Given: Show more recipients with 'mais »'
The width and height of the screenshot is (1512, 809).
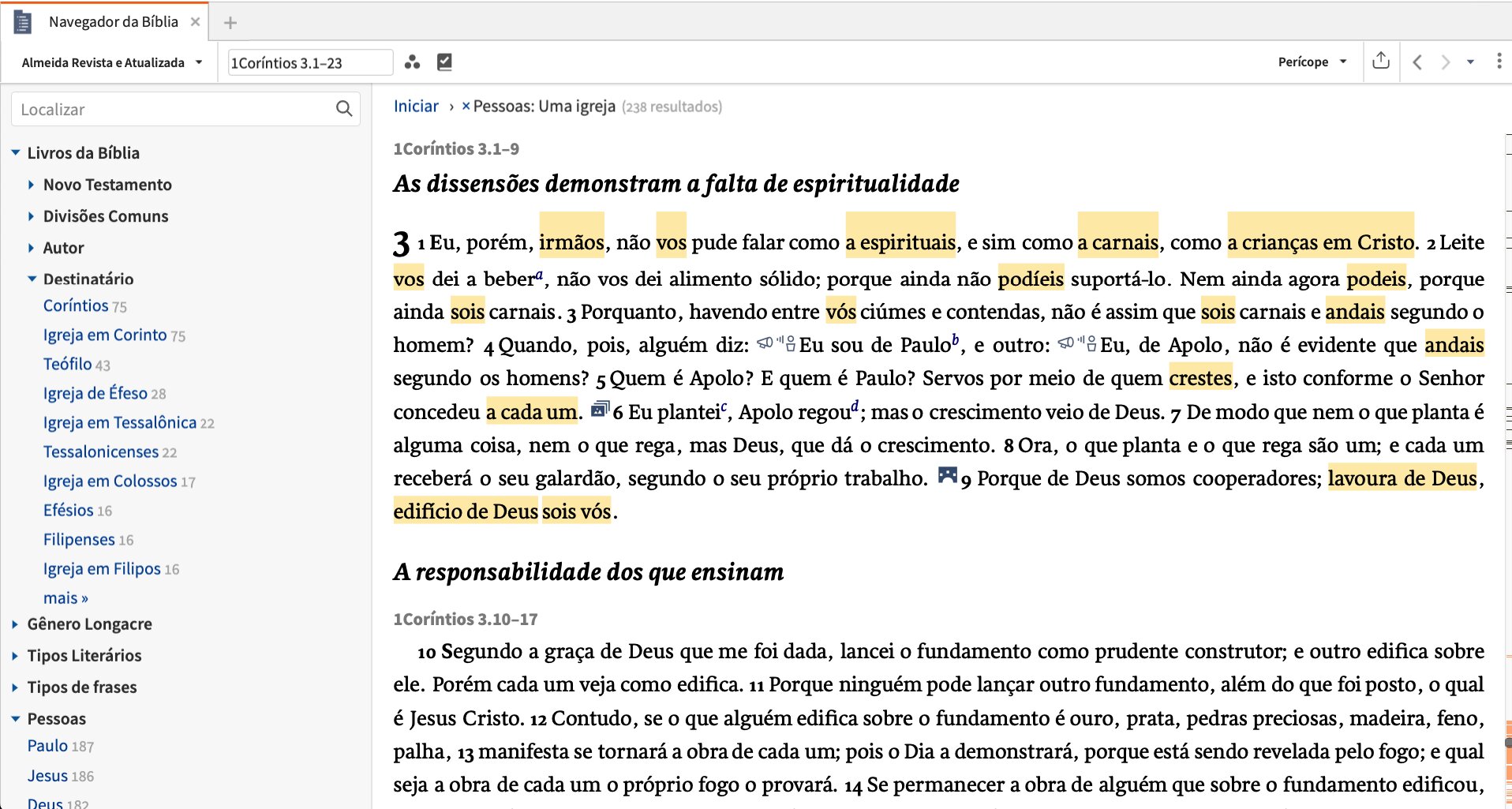Looking at the screenshot, I should pyautogui.click(x=65, y=597).
